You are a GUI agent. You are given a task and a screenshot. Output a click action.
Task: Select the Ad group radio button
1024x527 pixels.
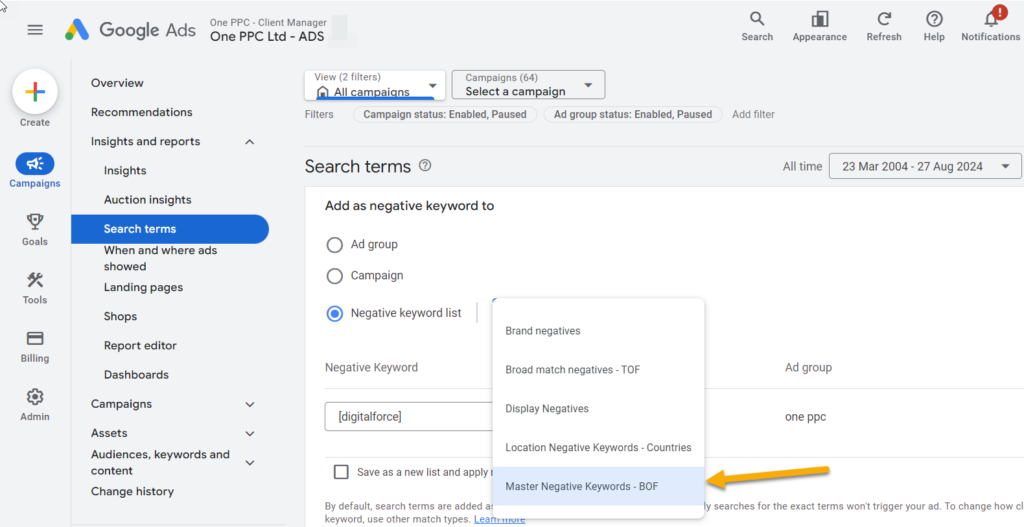tap(335, 244)
